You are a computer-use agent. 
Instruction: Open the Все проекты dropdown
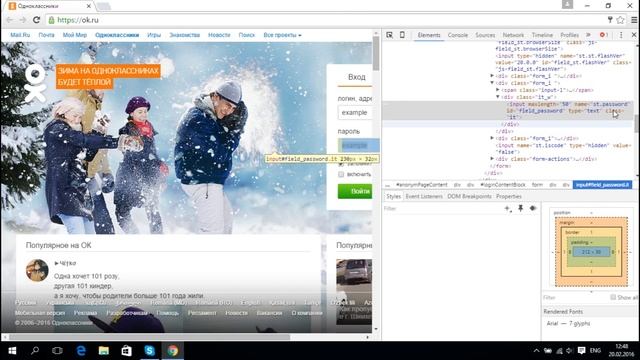282,35
